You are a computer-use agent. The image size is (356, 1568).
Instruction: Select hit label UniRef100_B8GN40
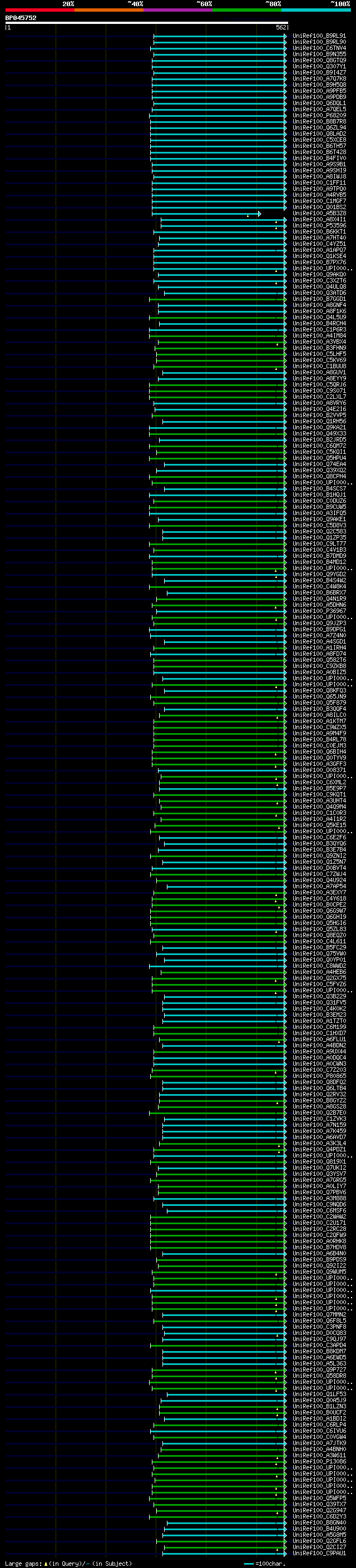click(319, 1523)
